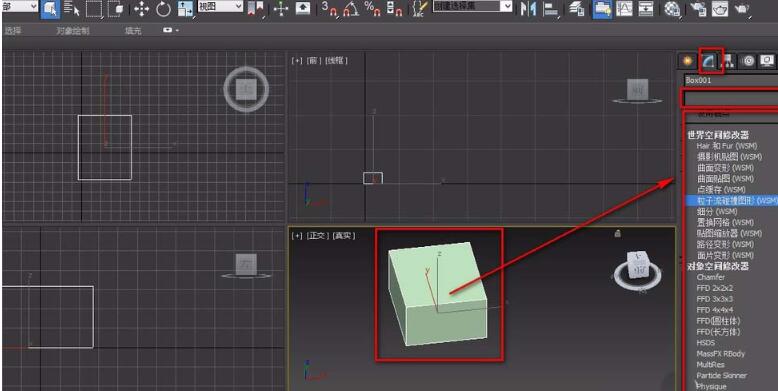Image resolution: width=778 pixels, height=391 pixels.
Task: Toggle the Percent Snap button
Action: (x=373, y=8)
